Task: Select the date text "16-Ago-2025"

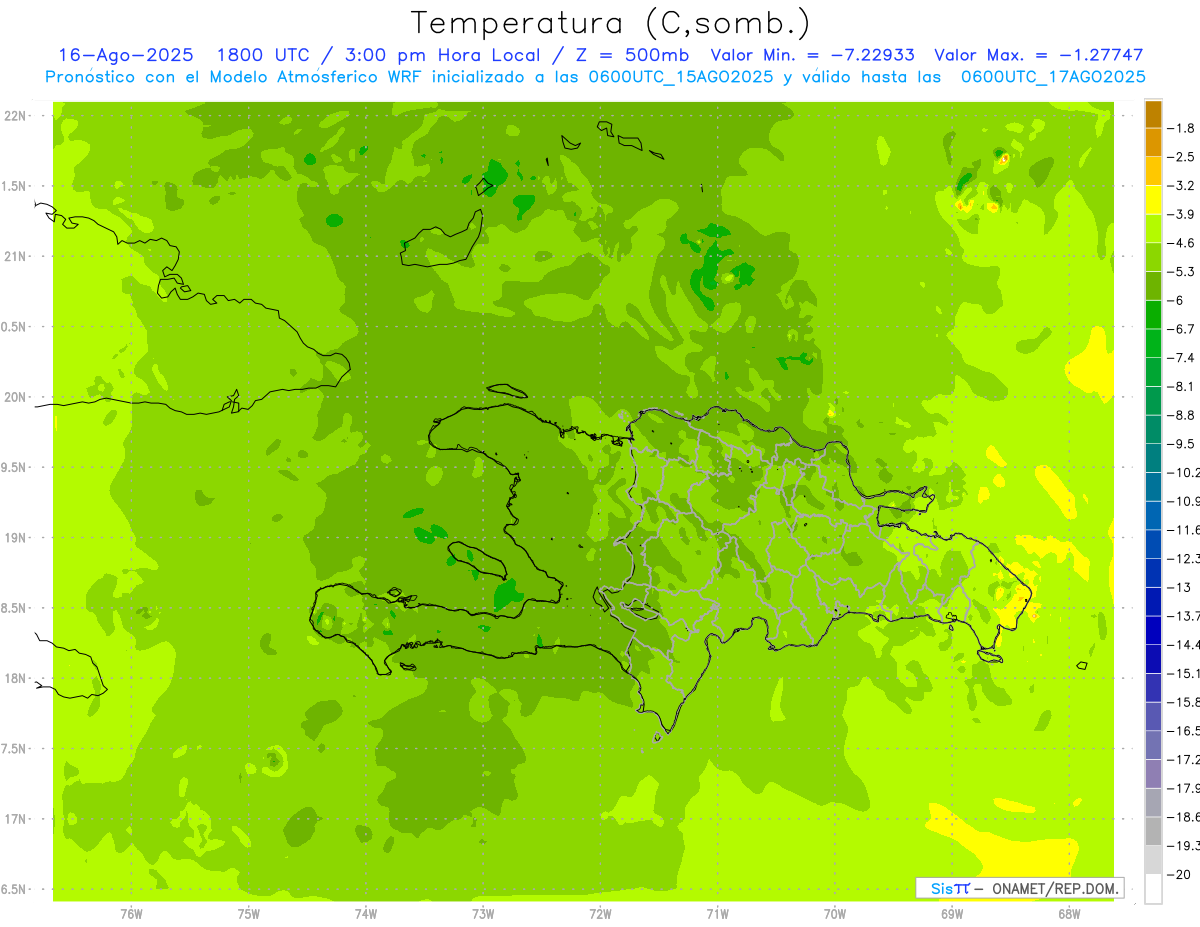Action: point(125,56)
